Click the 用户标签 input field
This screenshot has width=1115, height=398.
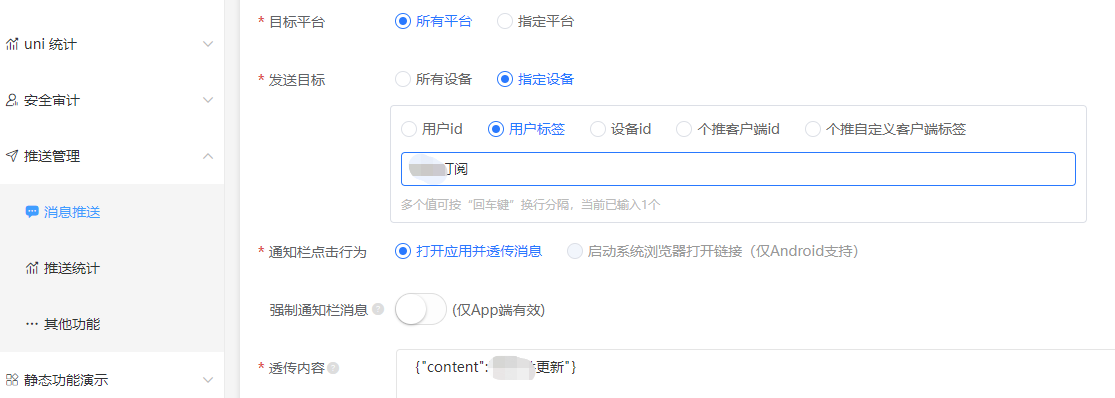(738, 169)
